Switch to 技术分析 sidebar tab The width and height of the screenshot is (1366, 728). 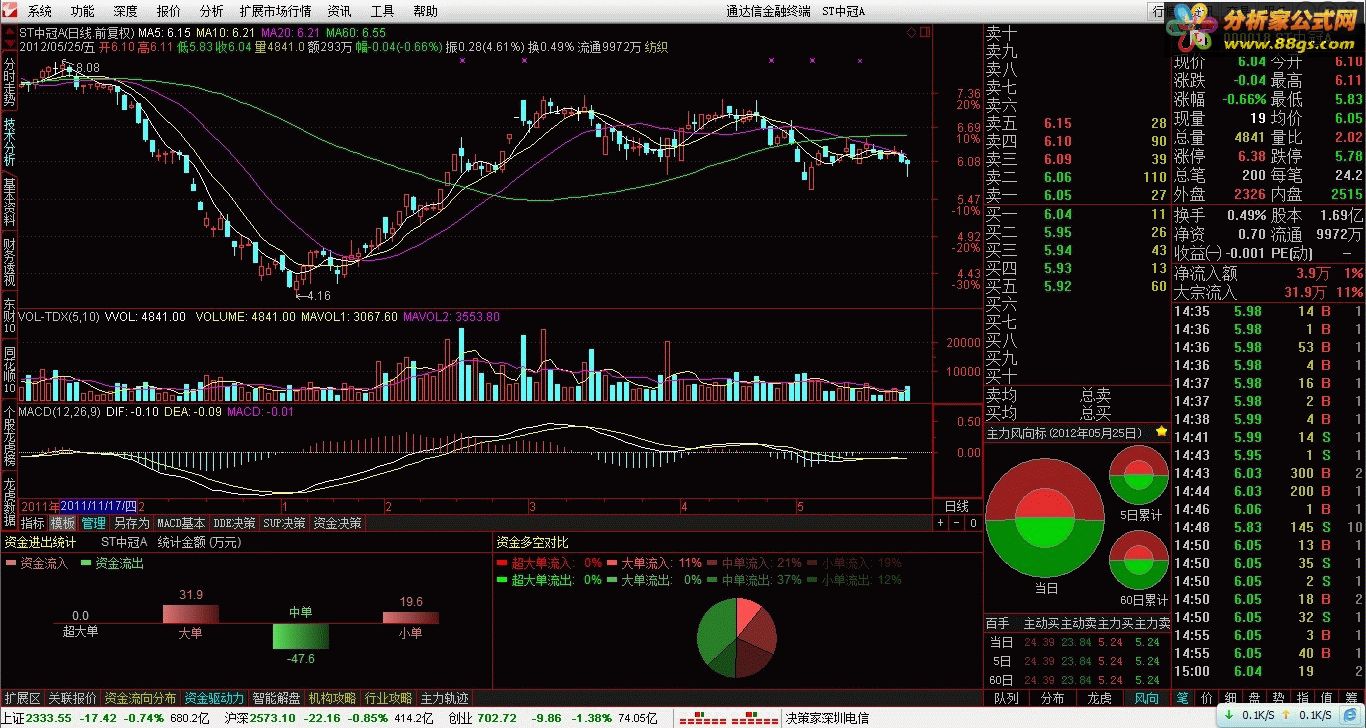9,143
